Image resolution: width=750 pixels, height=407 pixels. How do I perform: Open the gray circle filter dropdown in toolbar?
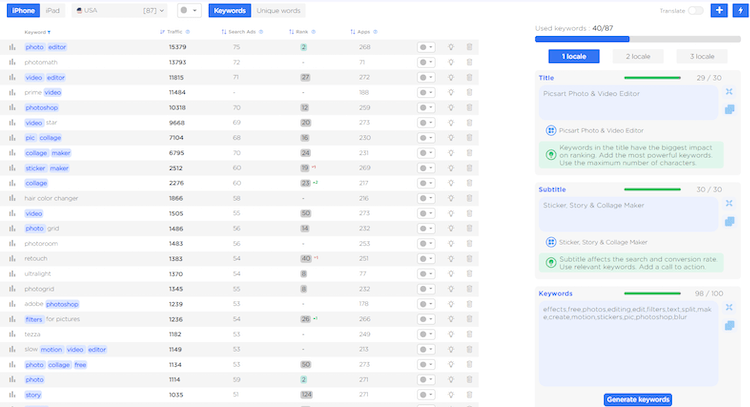(189, 11)
